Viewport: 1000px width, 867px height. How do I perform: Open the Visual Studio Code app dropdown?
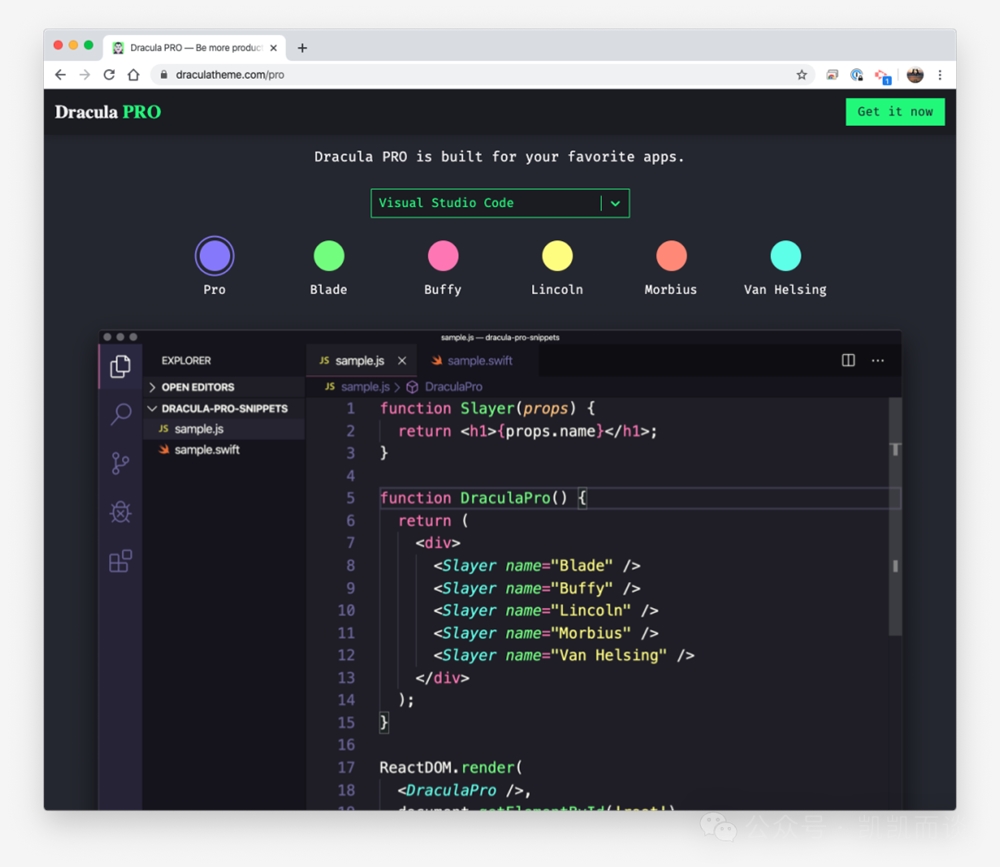point(500,203)
